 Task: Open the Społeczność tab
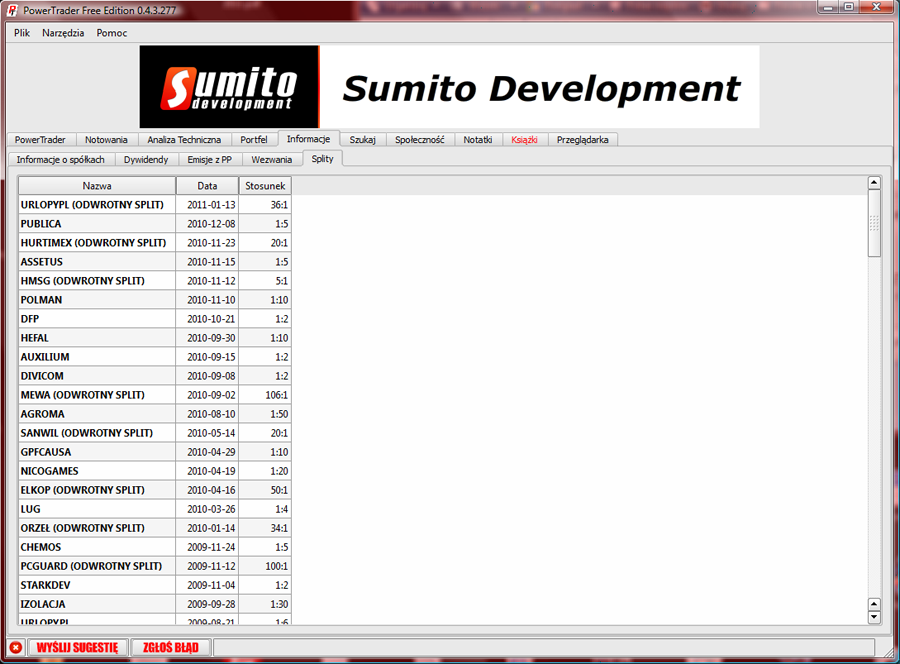(x=420, y=139)
